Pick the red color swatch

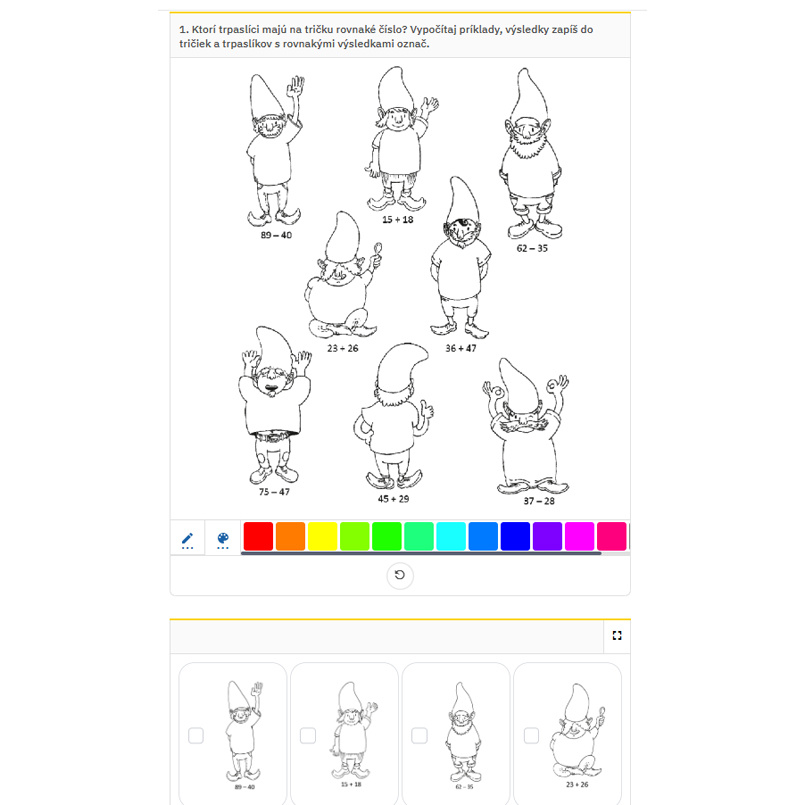(x=258, y=536)
